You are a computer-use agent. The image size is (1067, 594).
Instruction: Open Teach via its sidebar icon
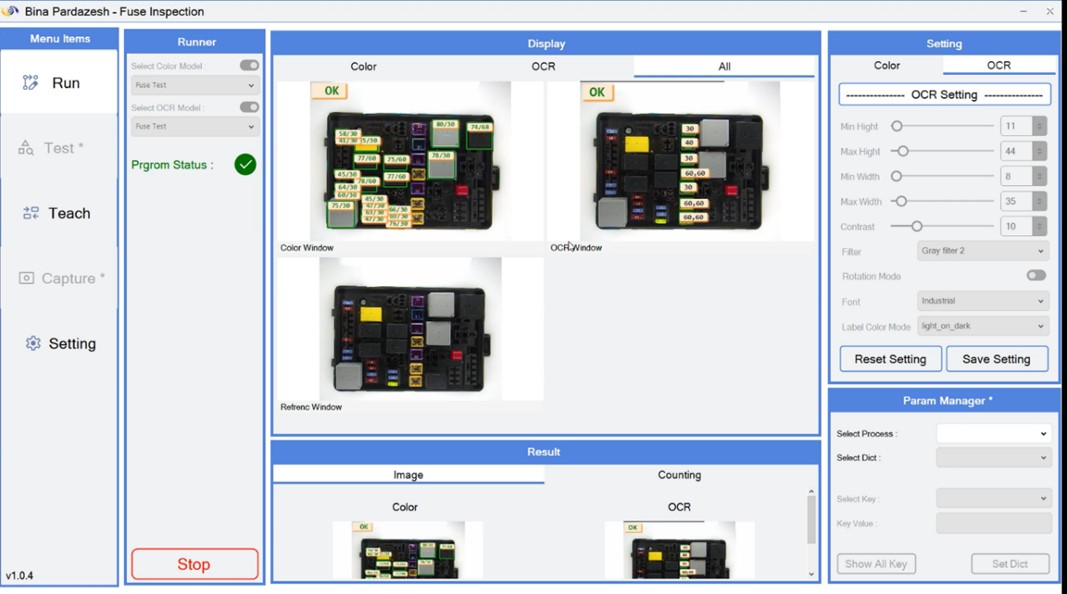31,213
